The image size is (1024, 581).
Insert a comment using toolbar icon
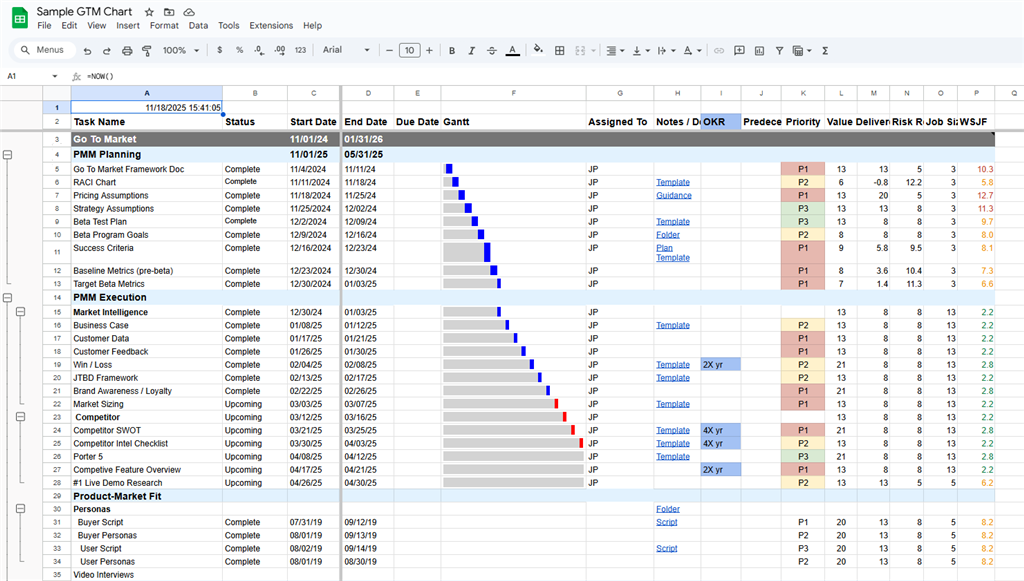(x=741, y=50)
